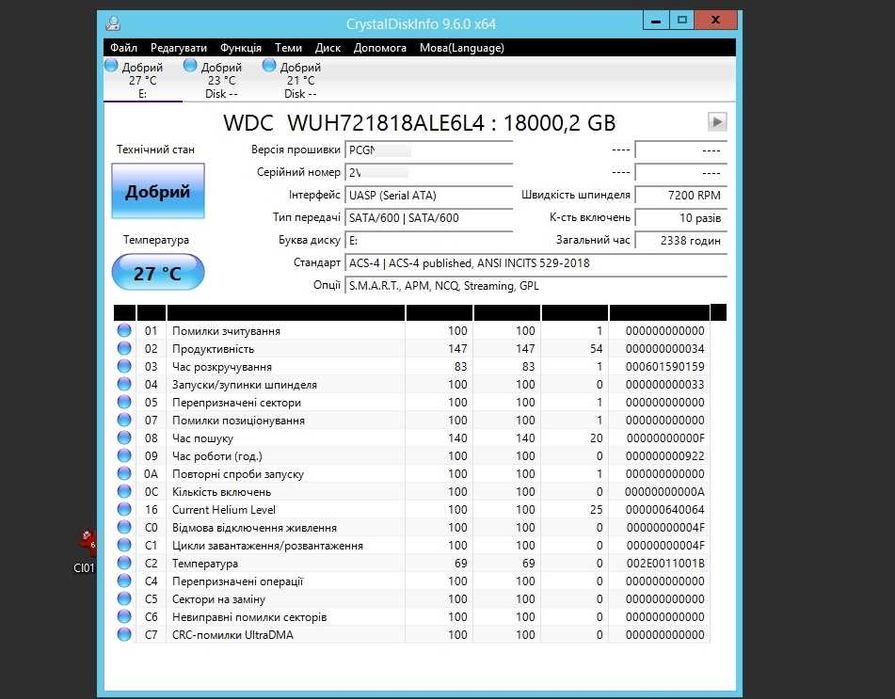Click status icon for CRC-помилки UltraDMA
Image resolution: width=895 pixels, height=699 pixels.
124,634
